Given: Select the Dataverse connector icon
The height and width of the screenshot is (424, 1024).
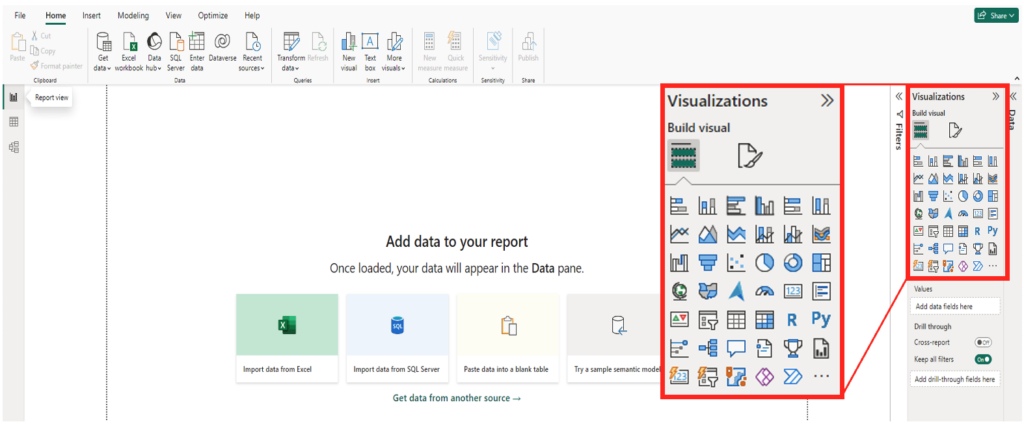Looking at the screenshot, I should pos(222,47).
